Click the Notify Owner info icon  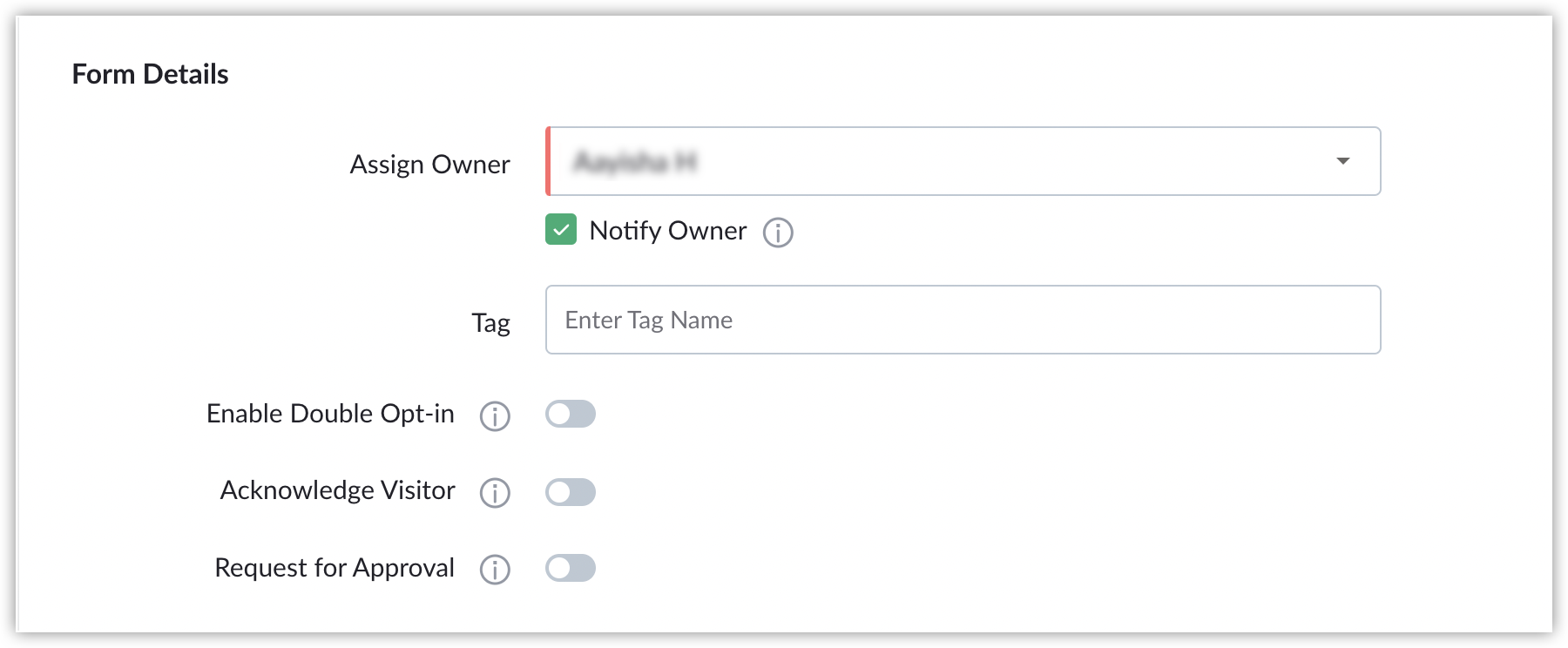(778, 233)
